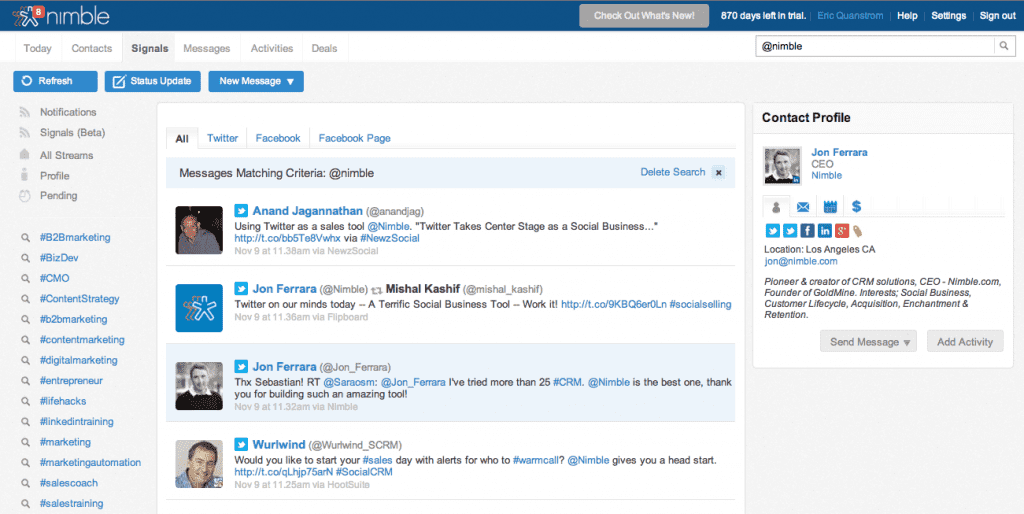1024x514 pixels.
Task: Filter stream by Facebook tab
Action: point(278,138)
